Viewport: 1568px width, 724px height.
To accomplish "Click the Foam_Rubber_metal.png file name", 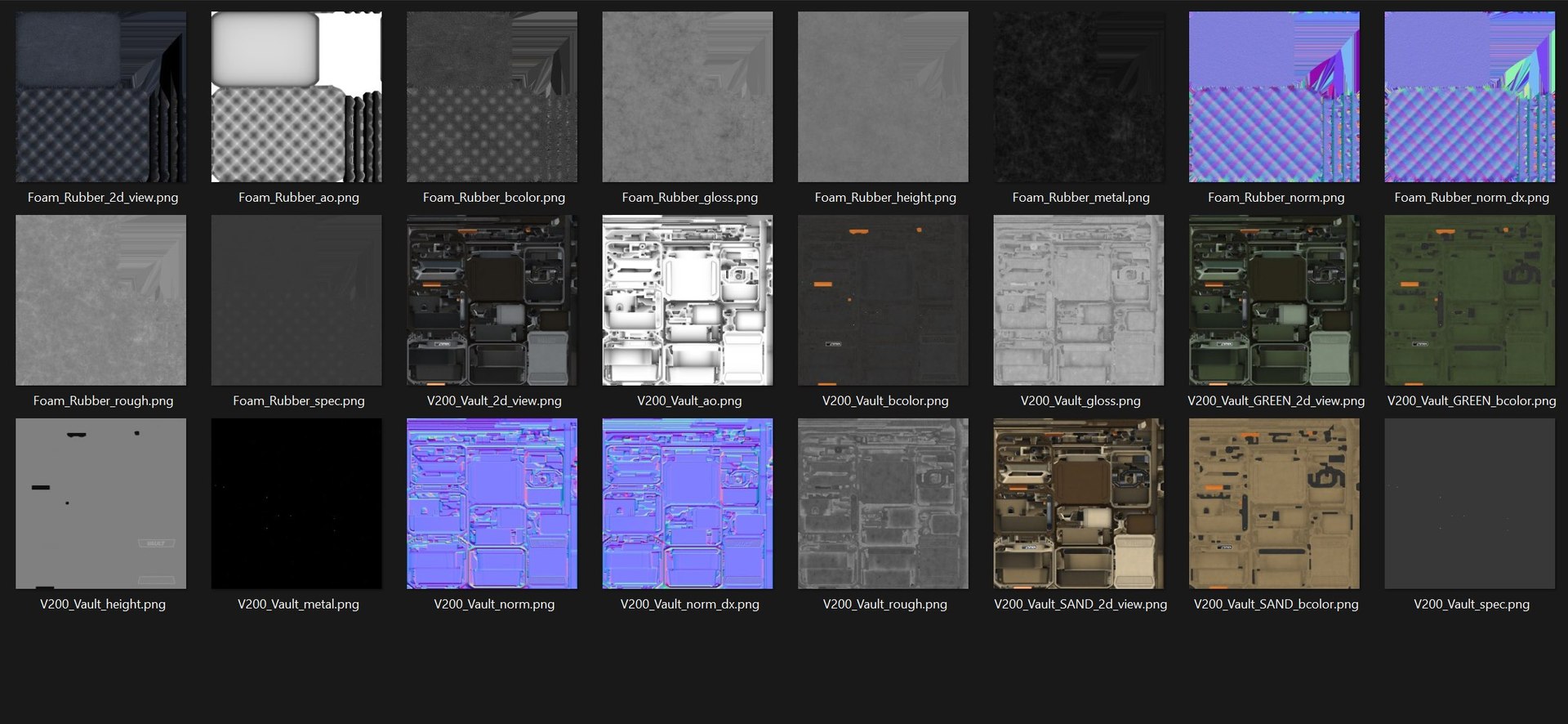I will click(1081, 197).
